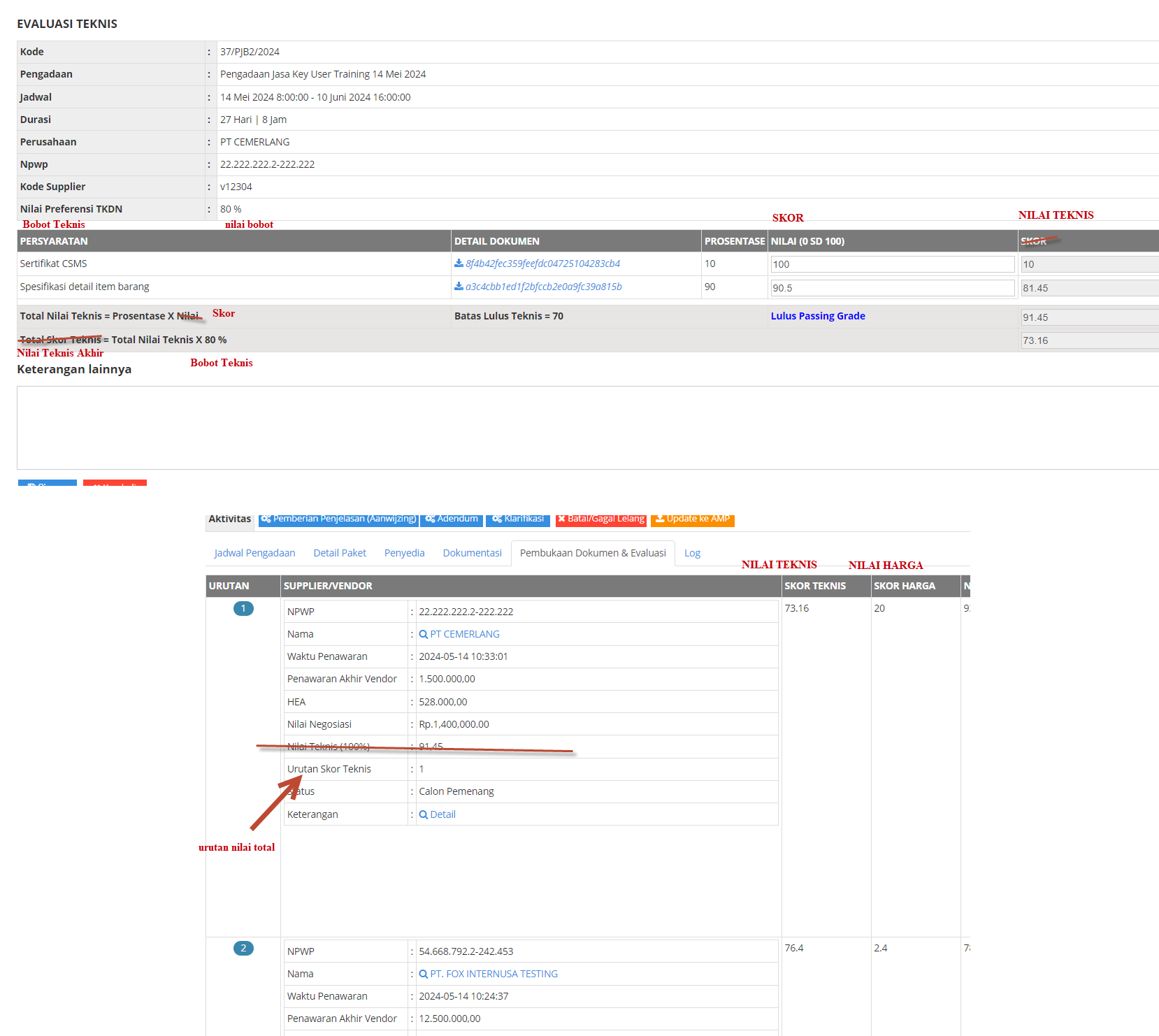Click the Skor field showing 81.45
Screen dimensions: 1159x1036
coord(1090,288)
